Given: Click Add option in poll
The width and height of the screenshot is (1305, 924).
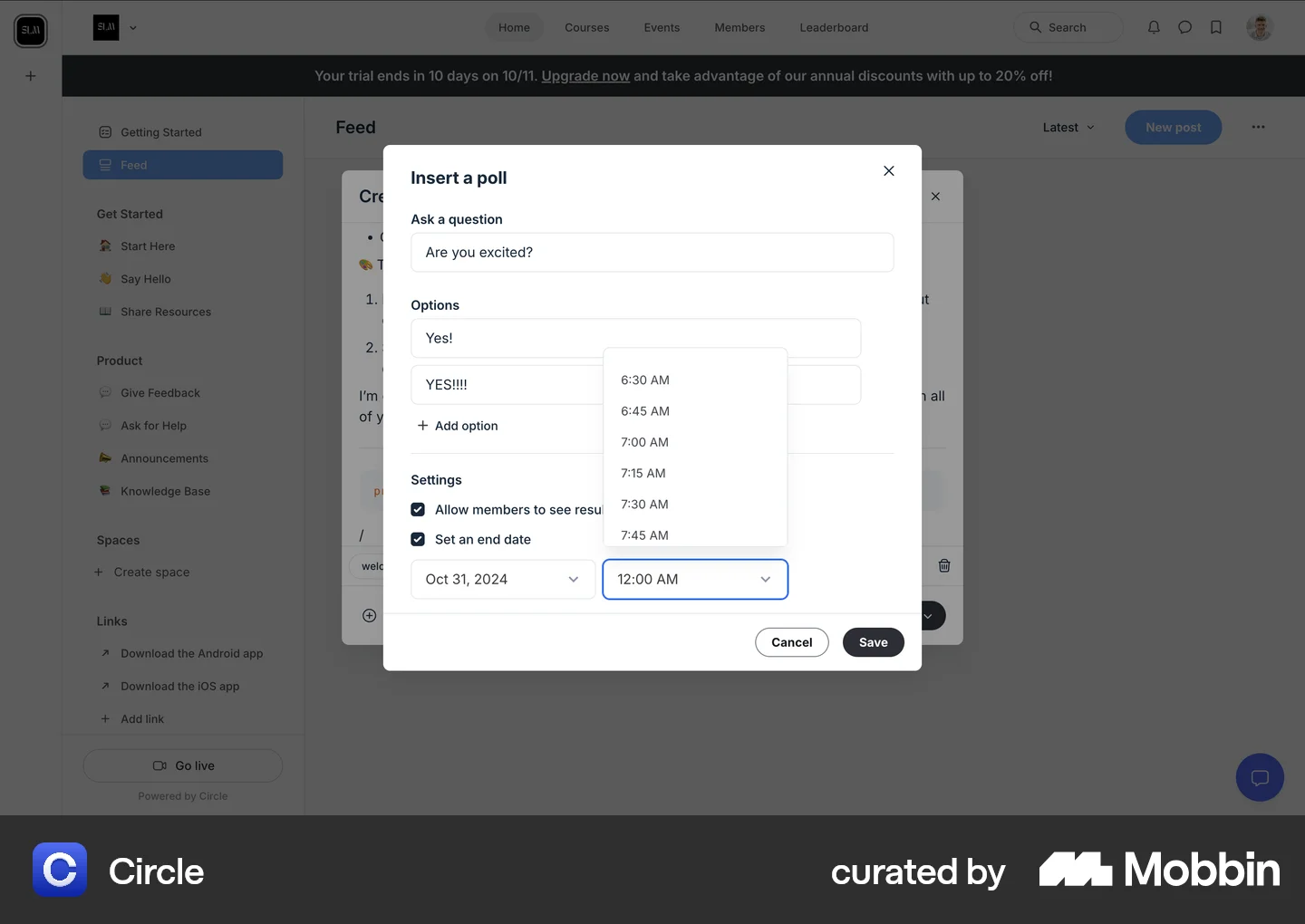Looking at the screenshot, I should (x=458, y=426).
